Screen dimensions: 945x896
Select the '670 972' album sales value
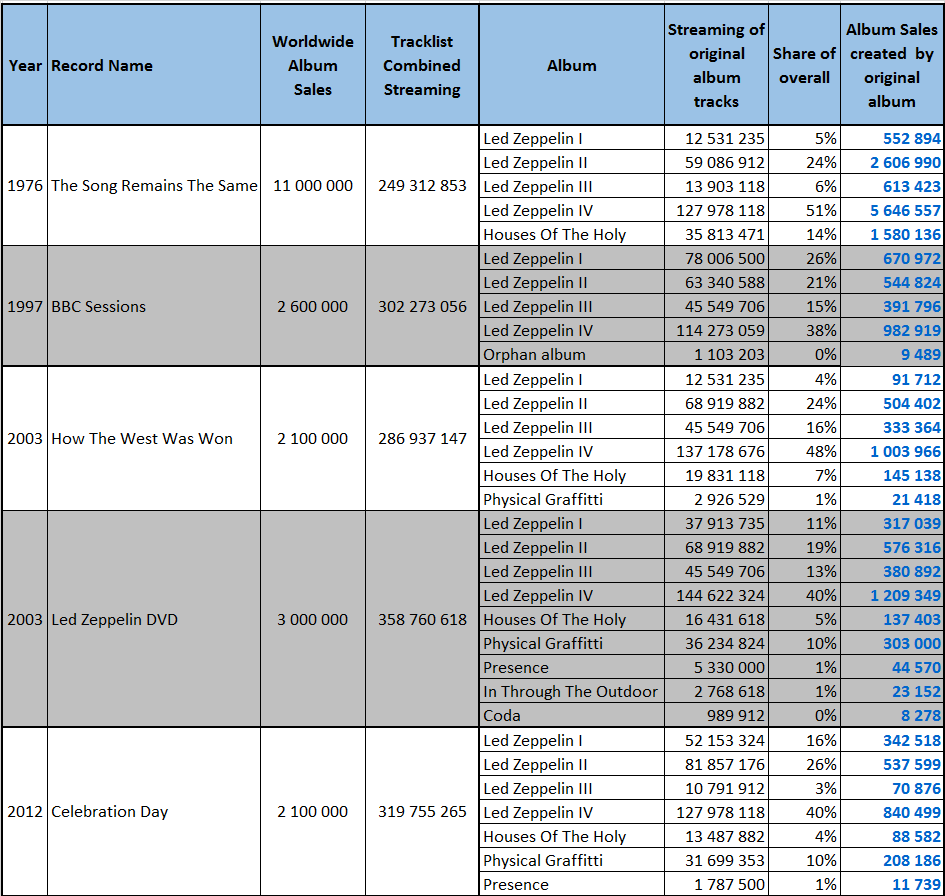coord(892,258)
